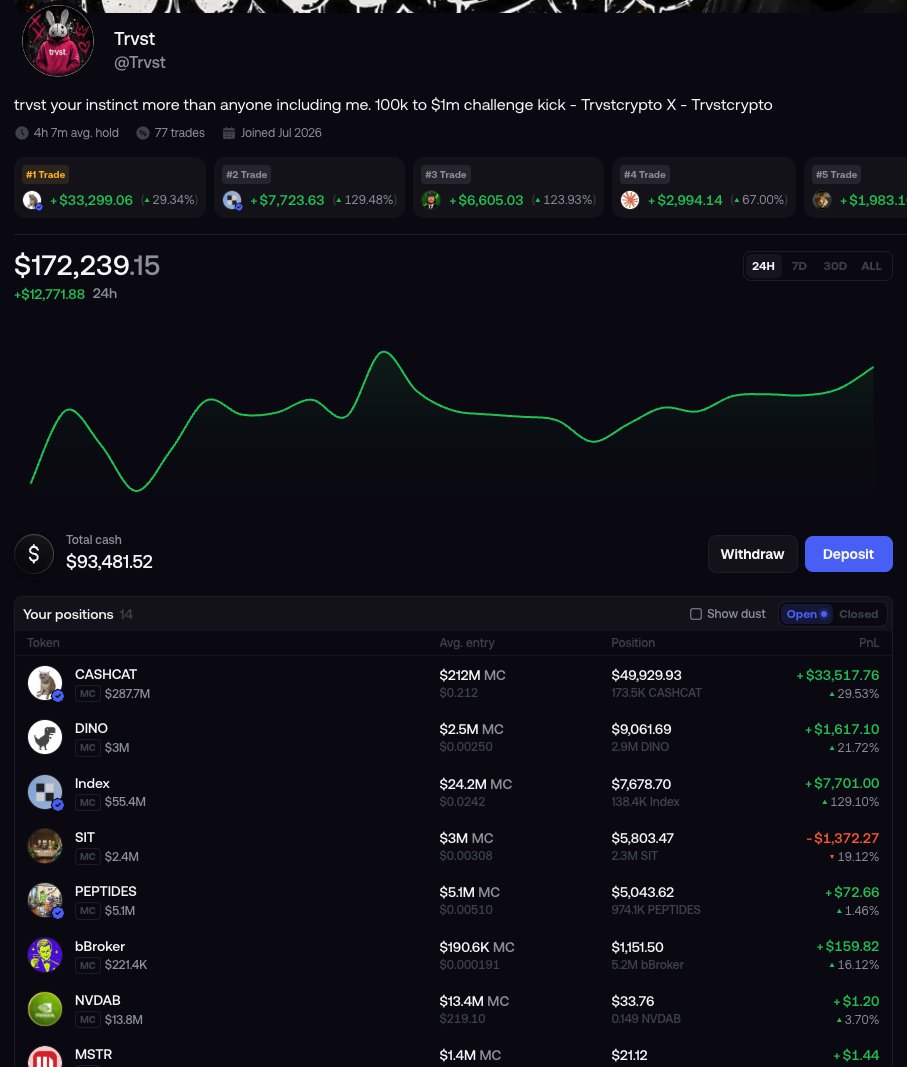Click bBroker token name

click(100, 947)
